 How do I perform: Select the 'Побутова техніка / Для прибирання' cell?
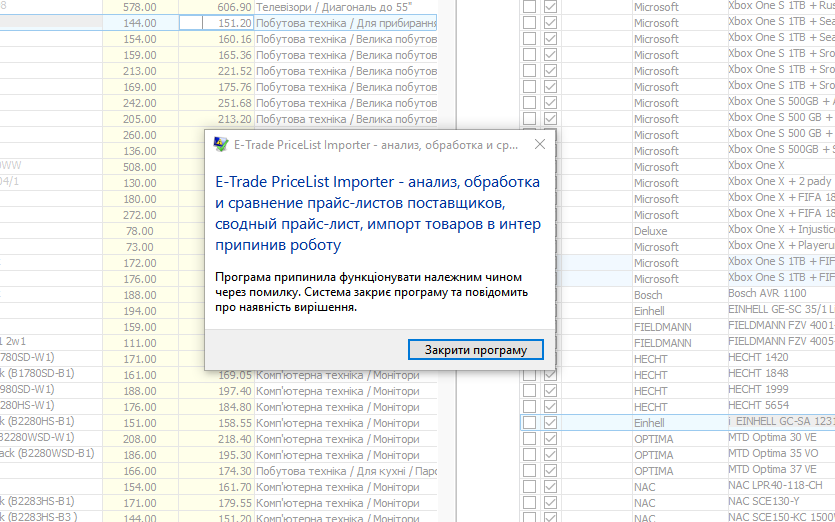[x=346, y=23]
